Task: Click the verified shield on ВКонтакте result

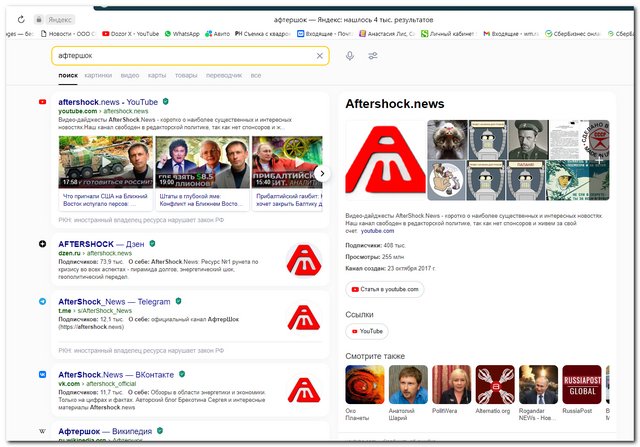Action: [x=182, y=374]
